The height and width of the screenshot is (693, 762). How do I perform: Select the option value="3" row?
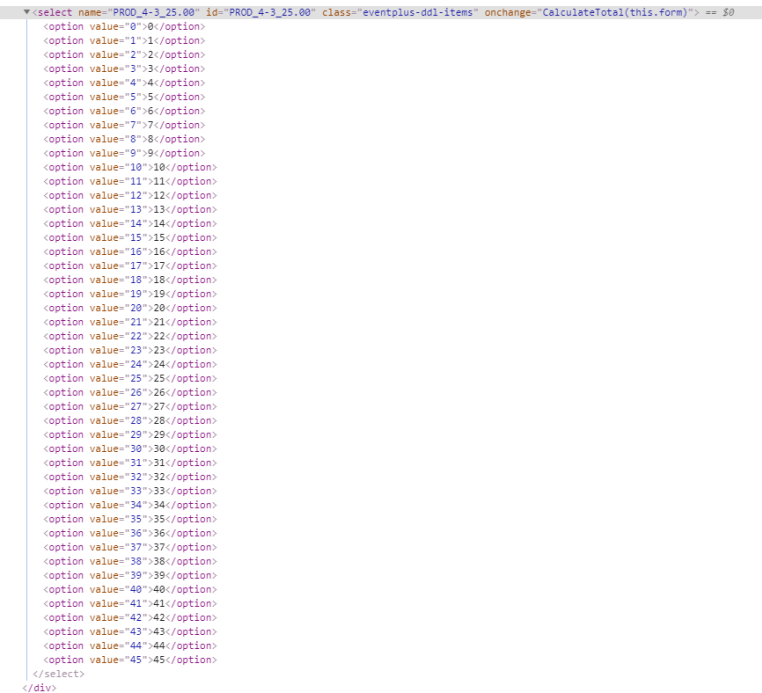tap(124, 69)
